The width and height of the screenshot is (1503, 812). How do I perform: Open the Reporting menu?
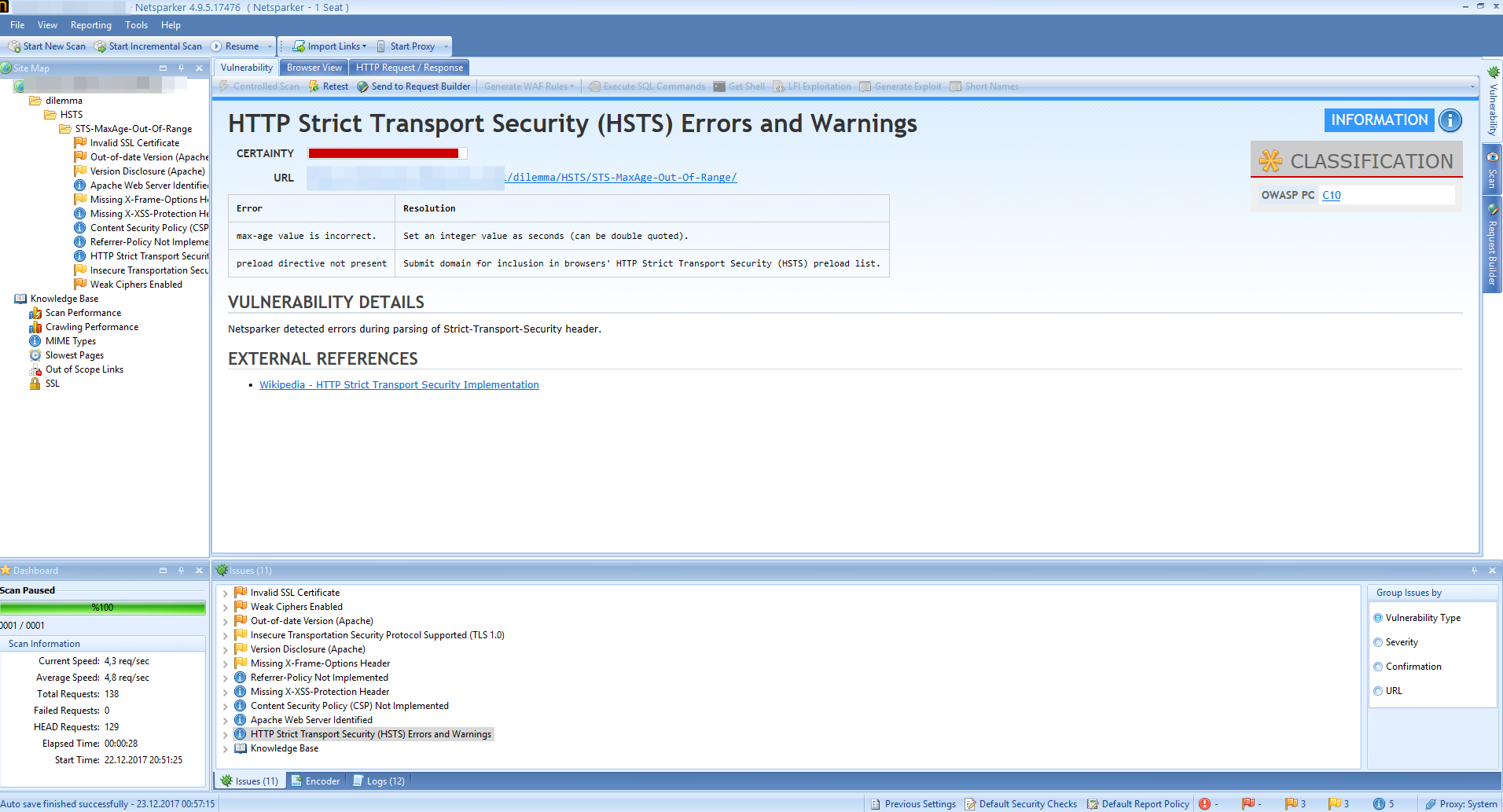pos(90,24)
